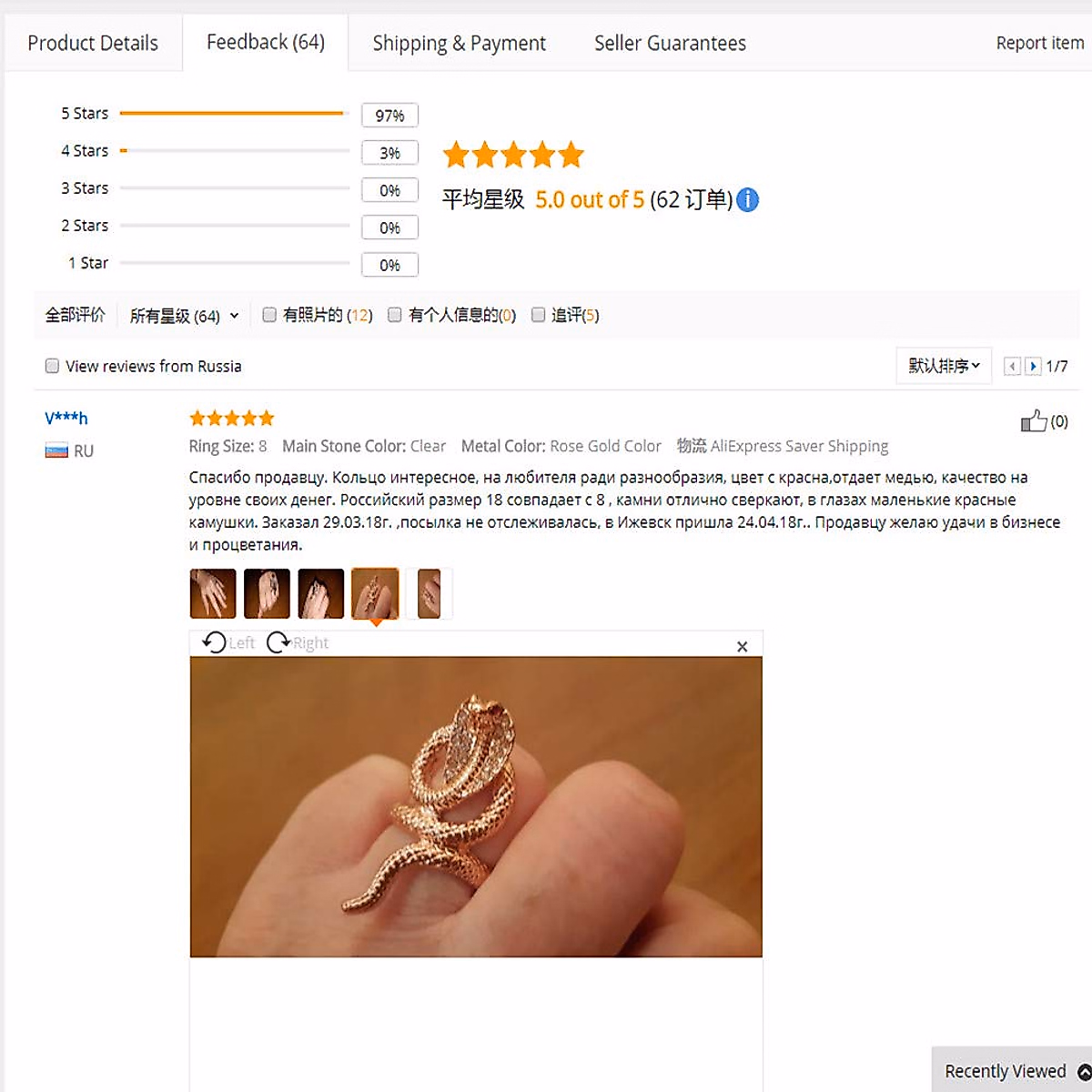The height and width of the screenshot is (1092, 1092).
Task: Click the 5 Stars rating bar
Action: pyautogui.click(x=234, y=114)
